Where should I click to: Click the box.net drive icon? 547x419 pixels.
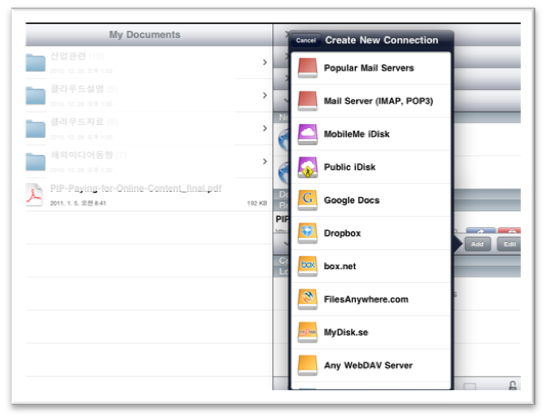coord(307,266)
